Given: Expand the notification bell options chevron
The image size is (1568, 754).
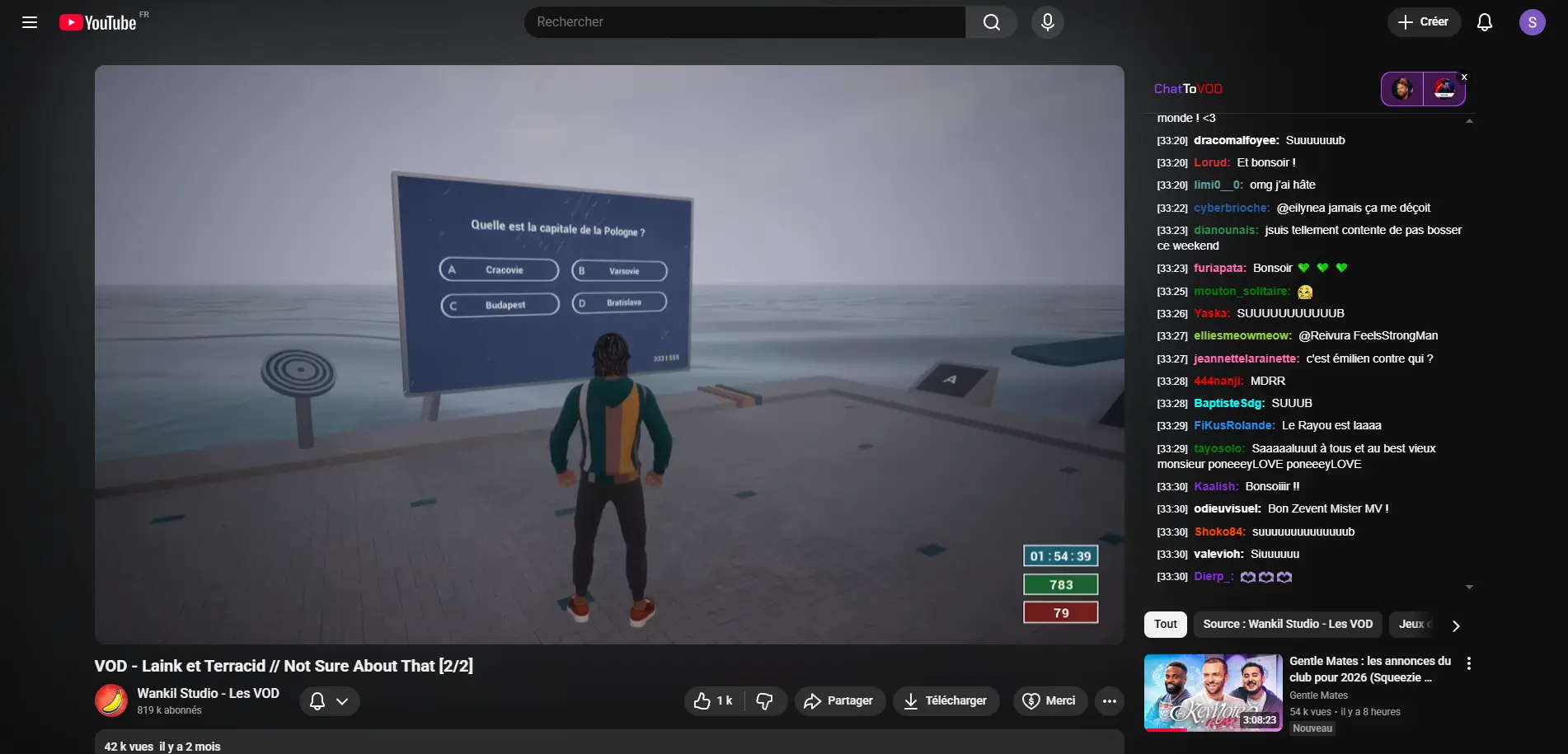Looking at the screenshot, I should [341, 701].
